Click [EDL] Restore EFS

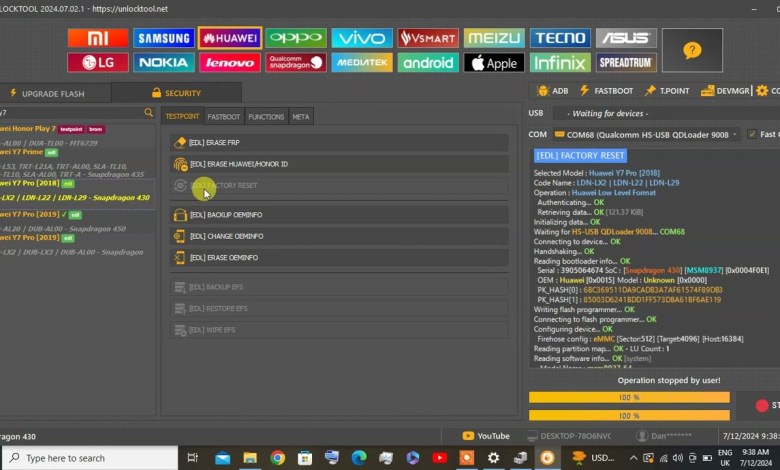(339, 308)
